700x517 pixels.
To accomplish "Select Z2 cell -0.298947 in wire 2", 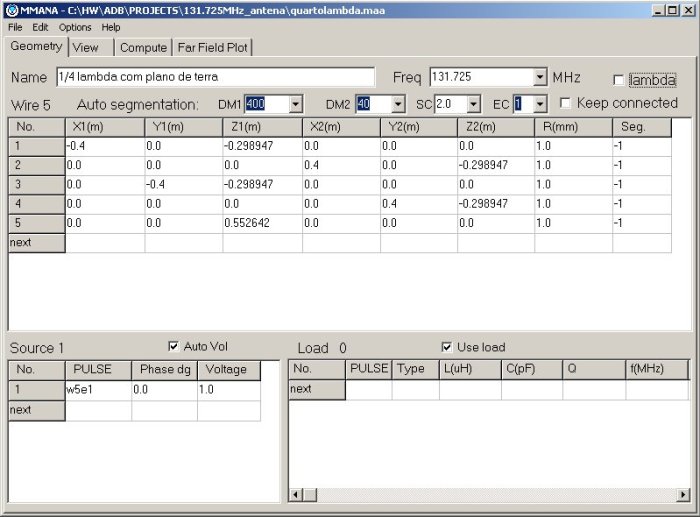I will tap(496, 166).
